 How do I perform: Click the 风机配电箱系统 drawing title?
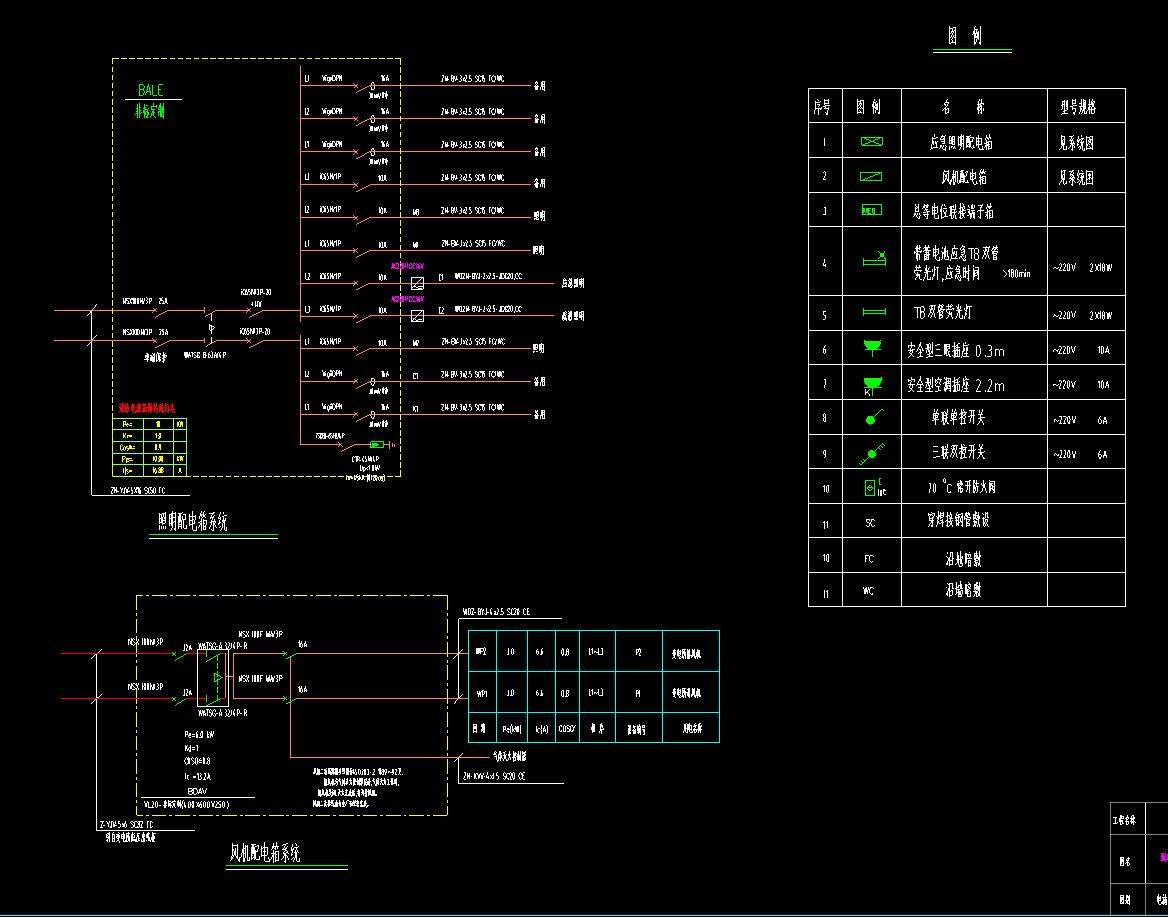pyautogui.click(x=265, y=853)
